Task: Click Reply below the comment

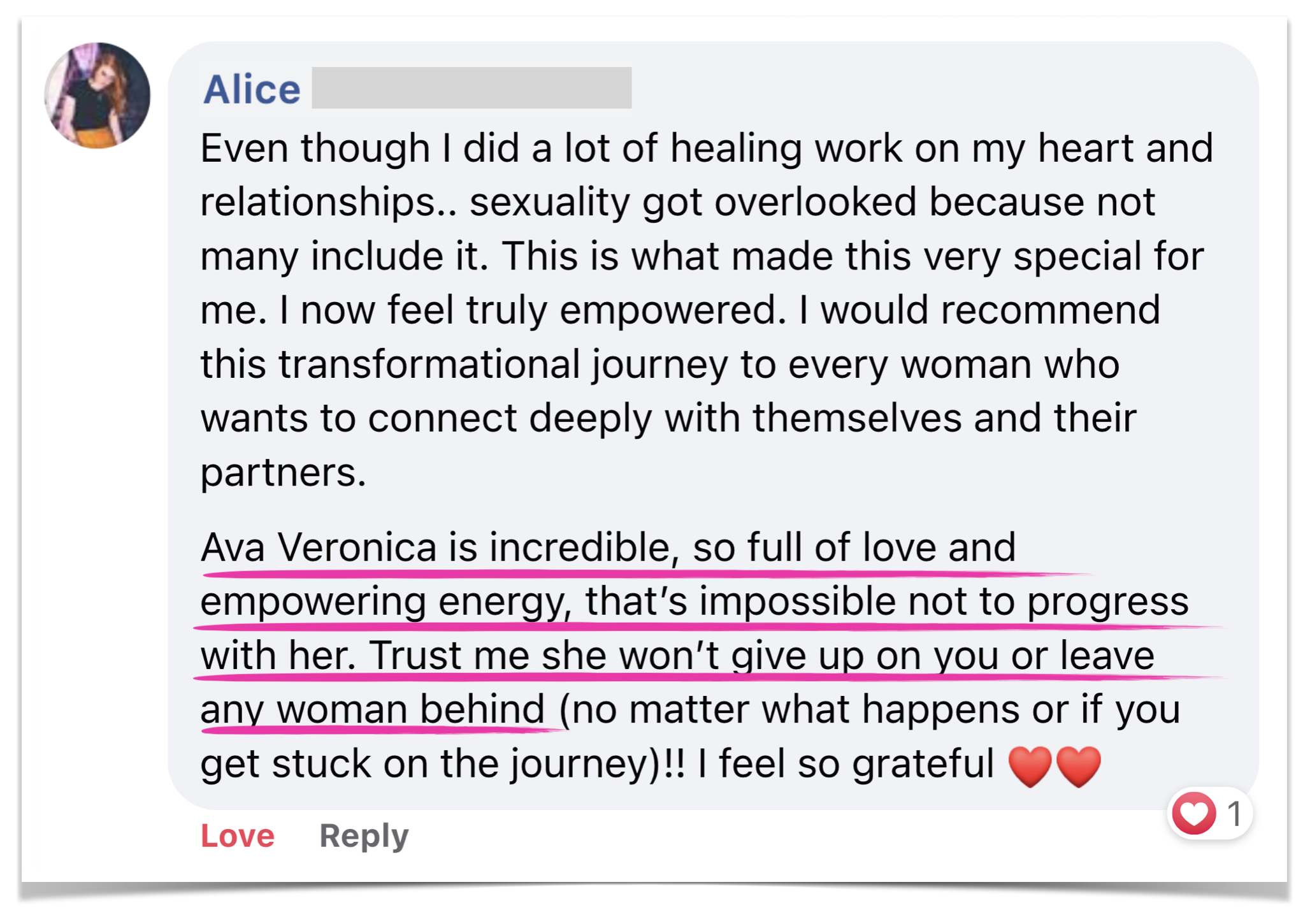Action: pyautogui.click(x=364, y=835)
